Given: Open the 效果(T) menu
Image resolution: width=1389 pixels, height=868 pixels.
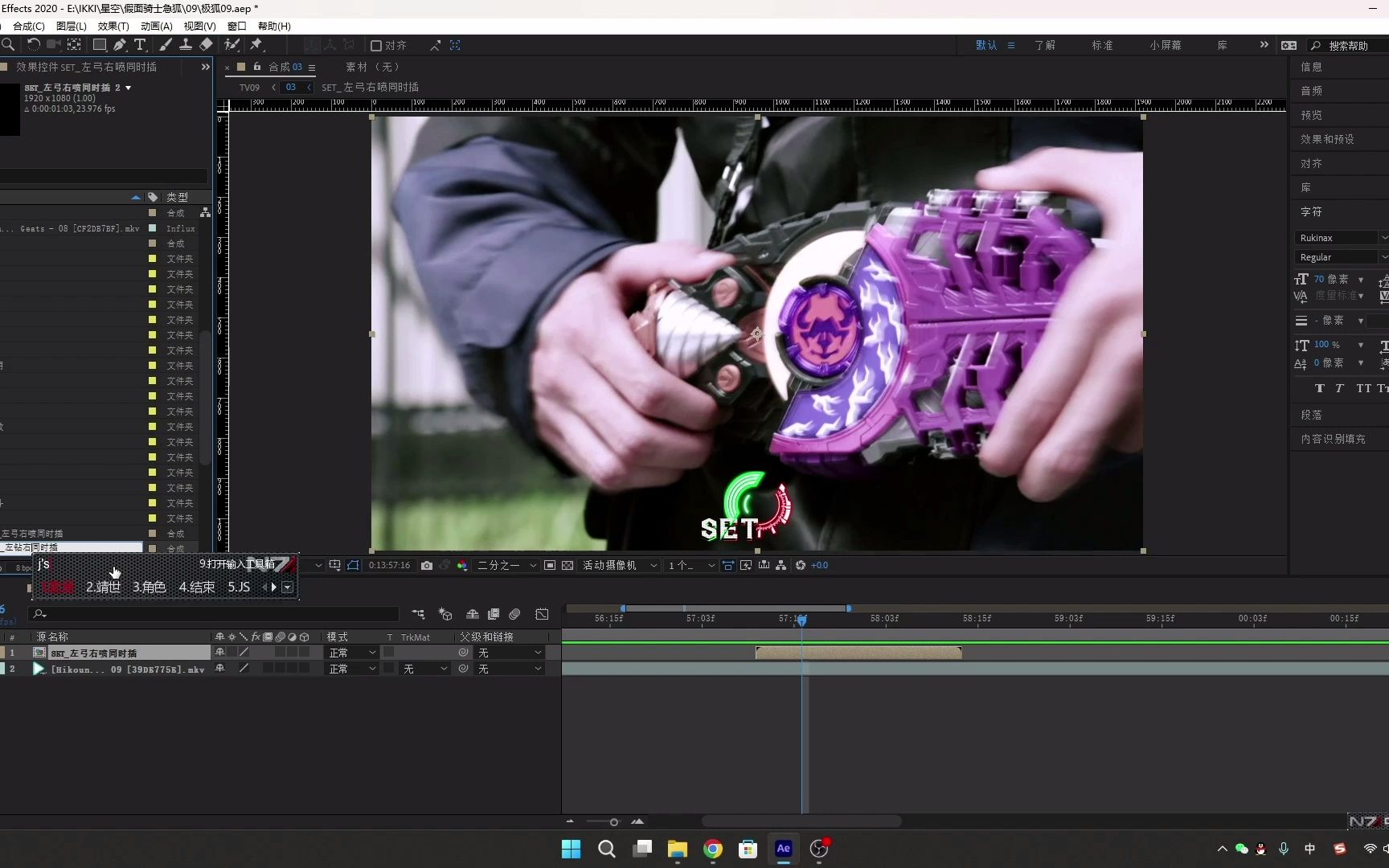Looking at the screenshot, I should pos(113,26).
